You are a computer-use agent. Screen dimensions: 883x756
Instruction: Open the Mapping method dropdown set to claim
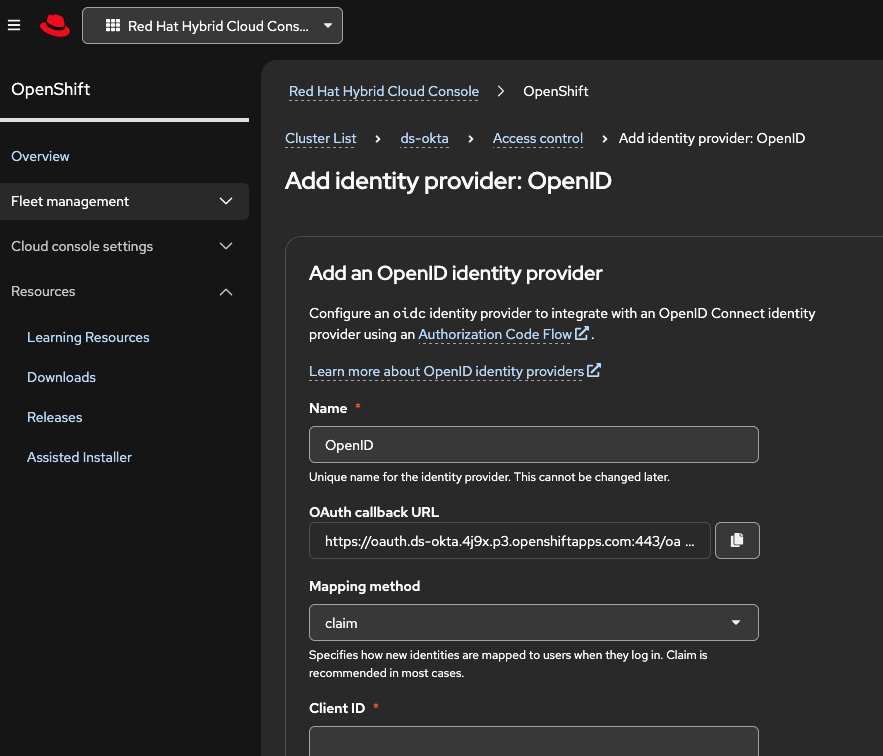pyautogui.click(x=533, y=622)
